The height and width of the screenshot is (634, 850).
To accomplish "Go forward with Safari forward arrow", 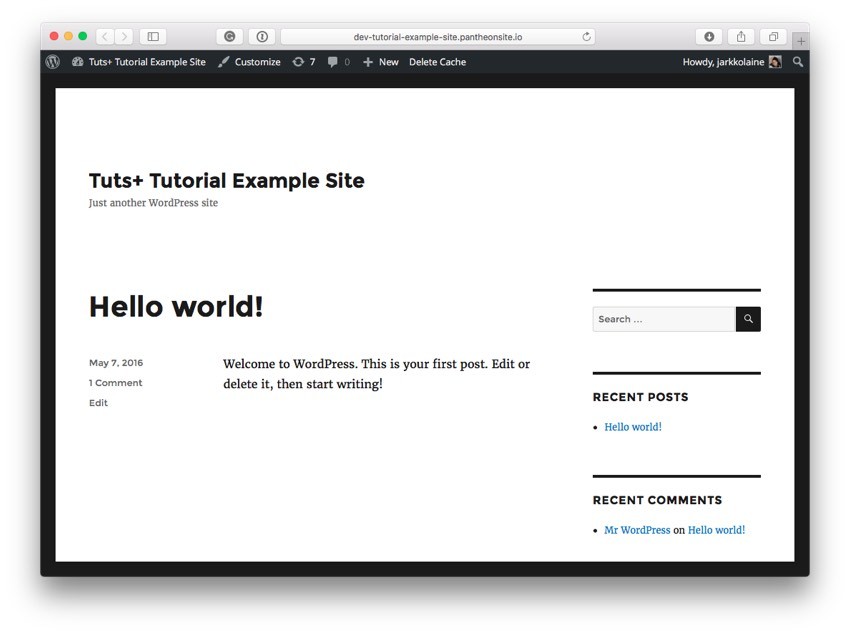I will pyautogui.click(x=124, y=36).
